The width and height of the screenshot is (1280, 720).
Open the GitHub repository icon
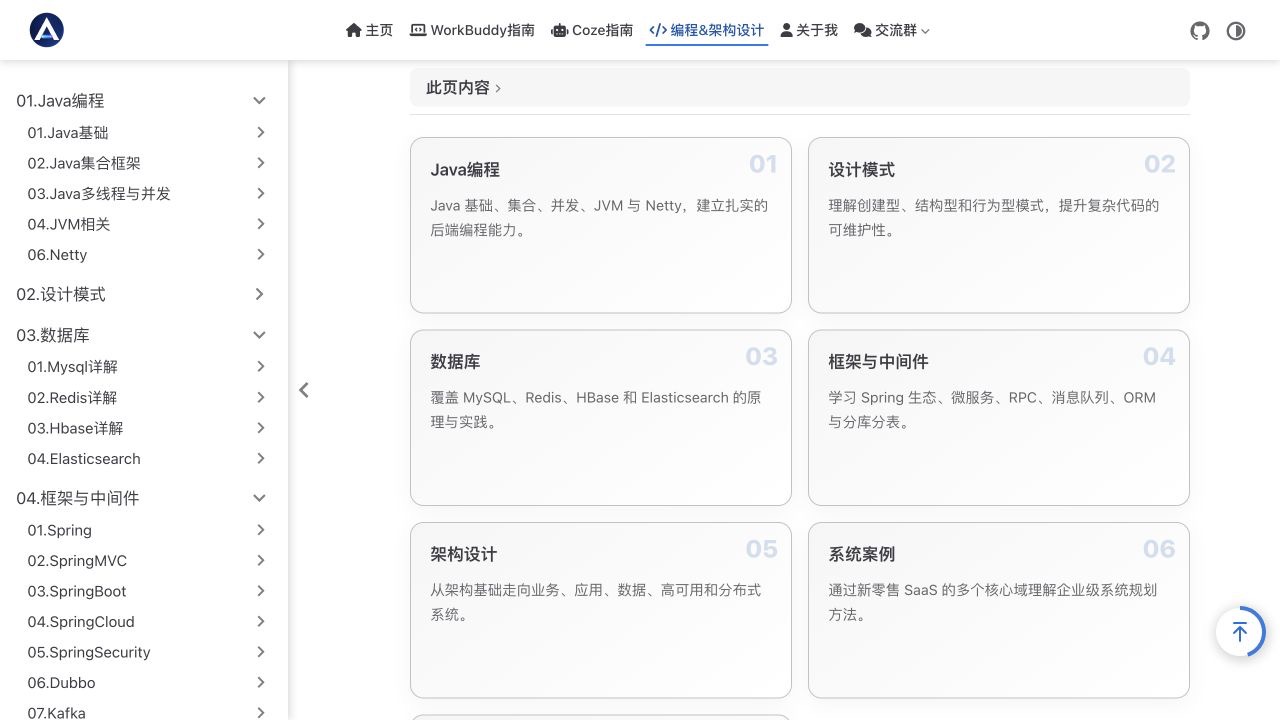click(x=1200, y=31)
